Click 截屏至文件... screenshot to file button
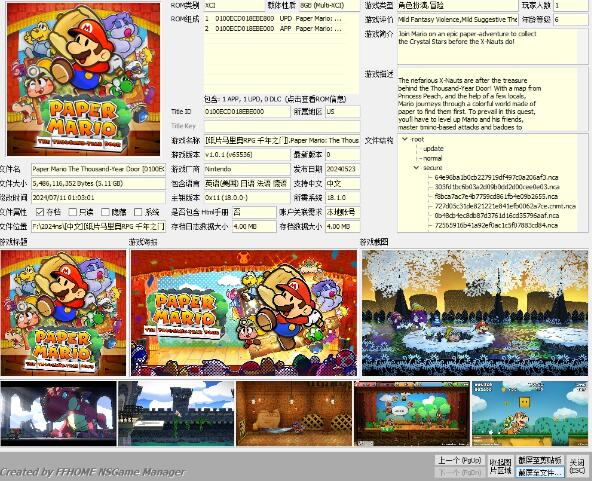The width and height of the screenshot is (592, 481). [x=539, y=472]
